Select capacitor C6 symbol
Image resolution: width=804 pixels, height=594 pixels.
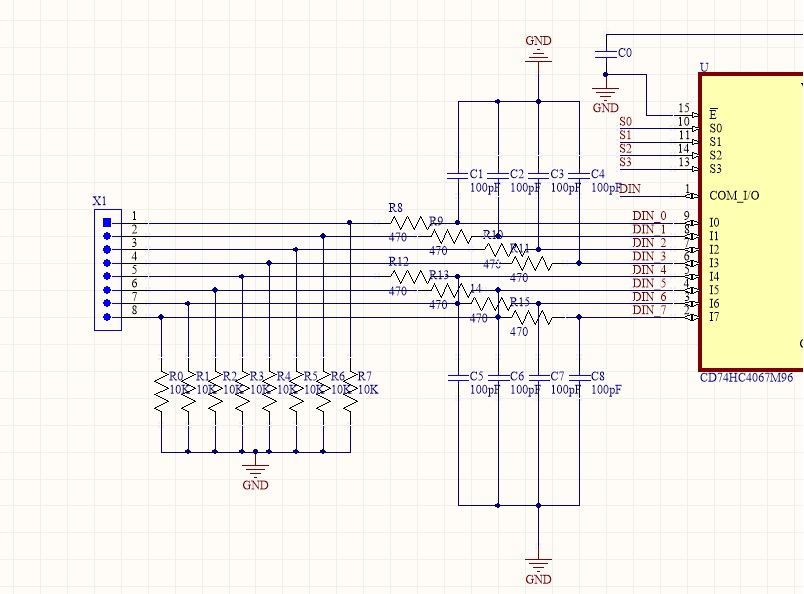[x=498, y=378]
